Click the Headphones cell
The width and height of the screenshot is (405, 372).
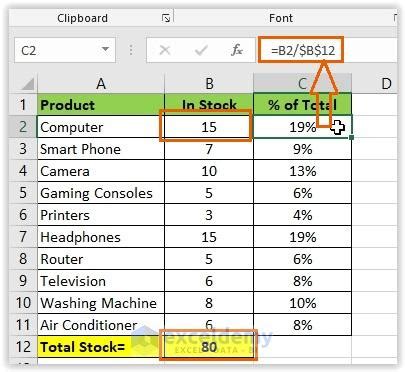(101, 237)
